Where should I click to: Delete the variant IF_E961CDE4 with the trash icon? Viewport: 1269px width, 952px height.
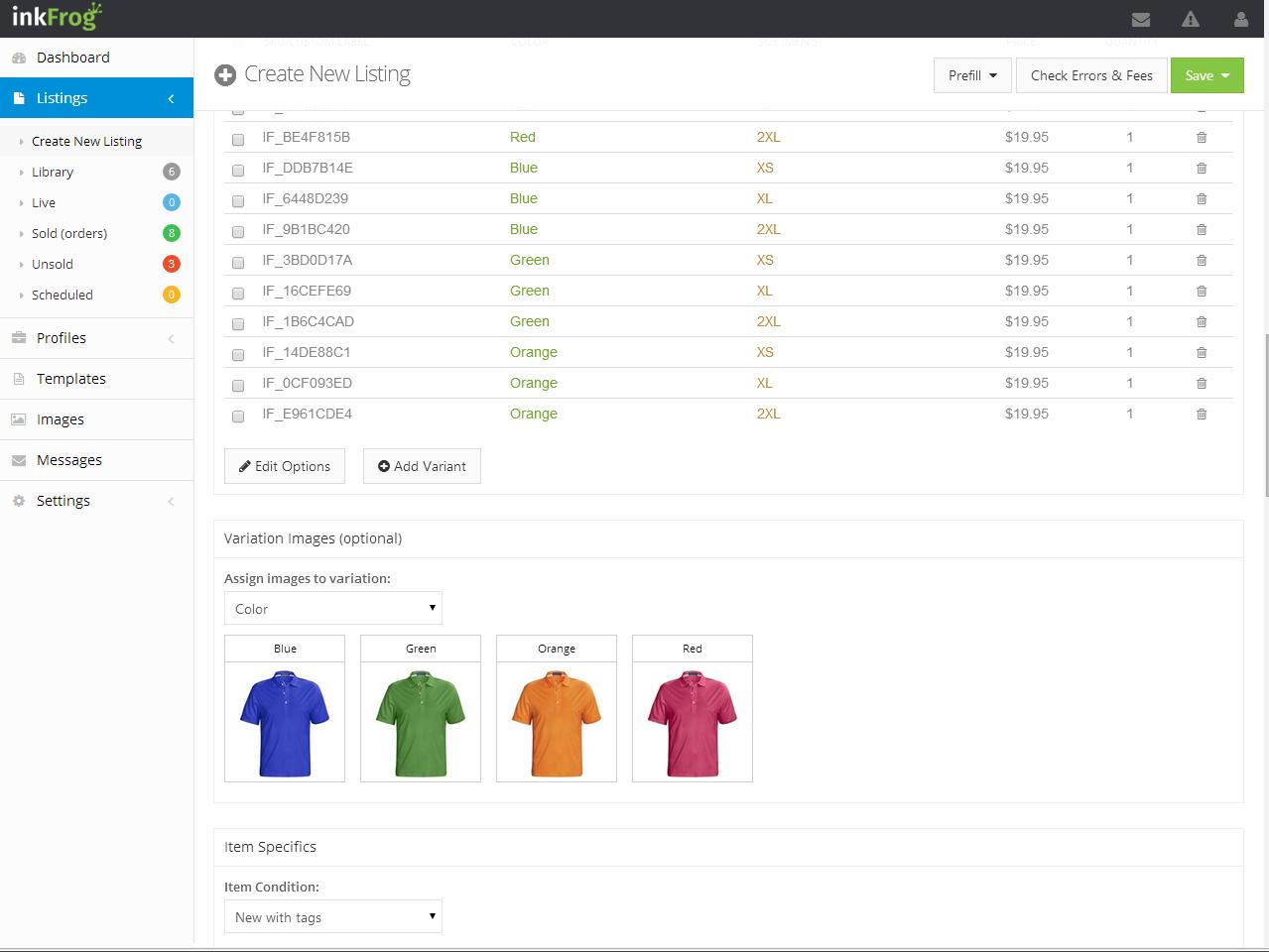[x=1201, y=414]
